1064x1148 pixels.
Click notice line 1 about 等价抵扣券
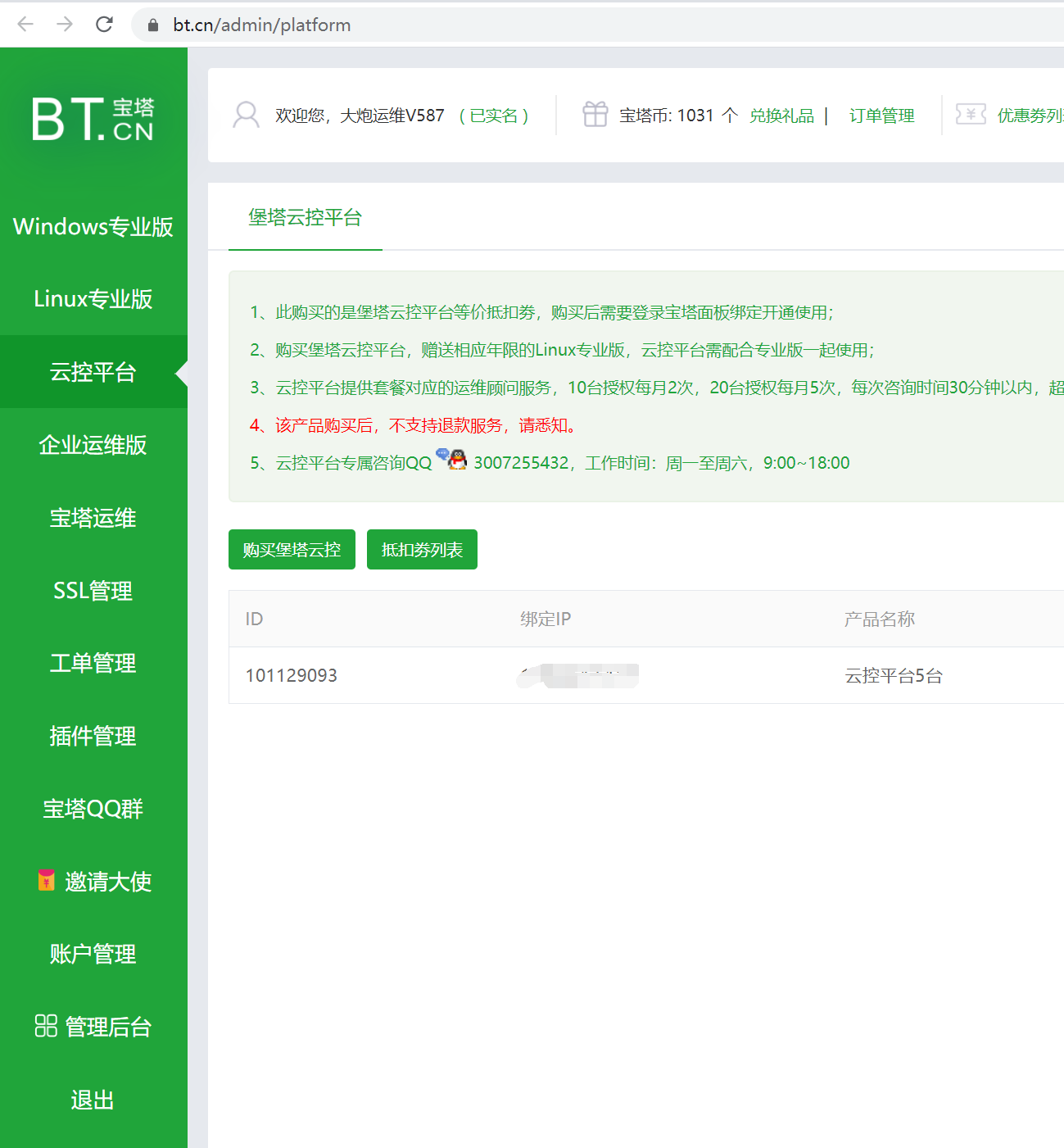[542, 312]
